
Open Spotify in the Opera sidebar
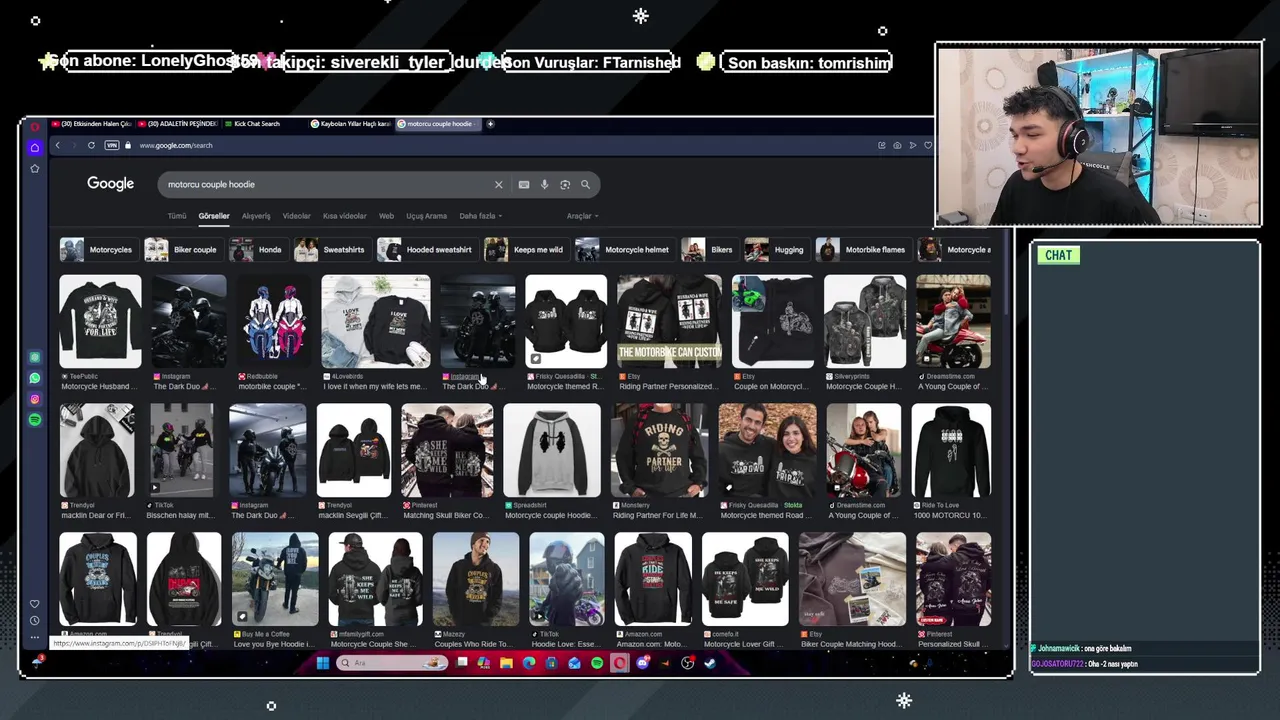pos(35,420)
